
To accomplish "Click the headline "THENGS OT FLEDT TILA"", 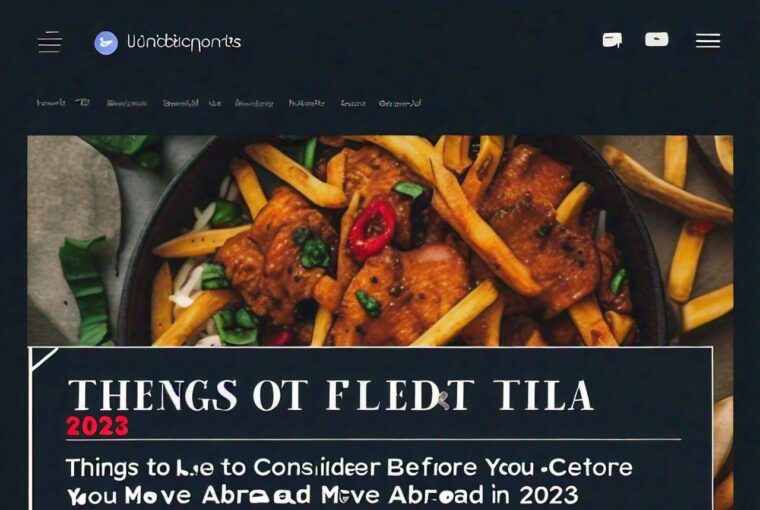I will 331,395.
